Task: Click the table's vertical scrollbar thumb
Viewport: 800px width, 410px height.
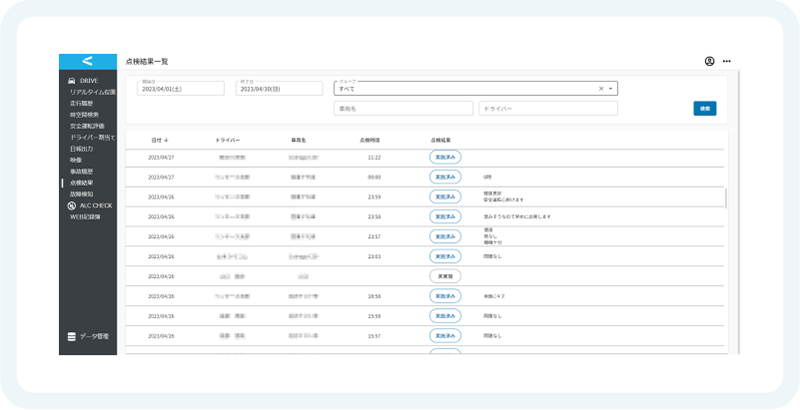Action: coord(726,198)
